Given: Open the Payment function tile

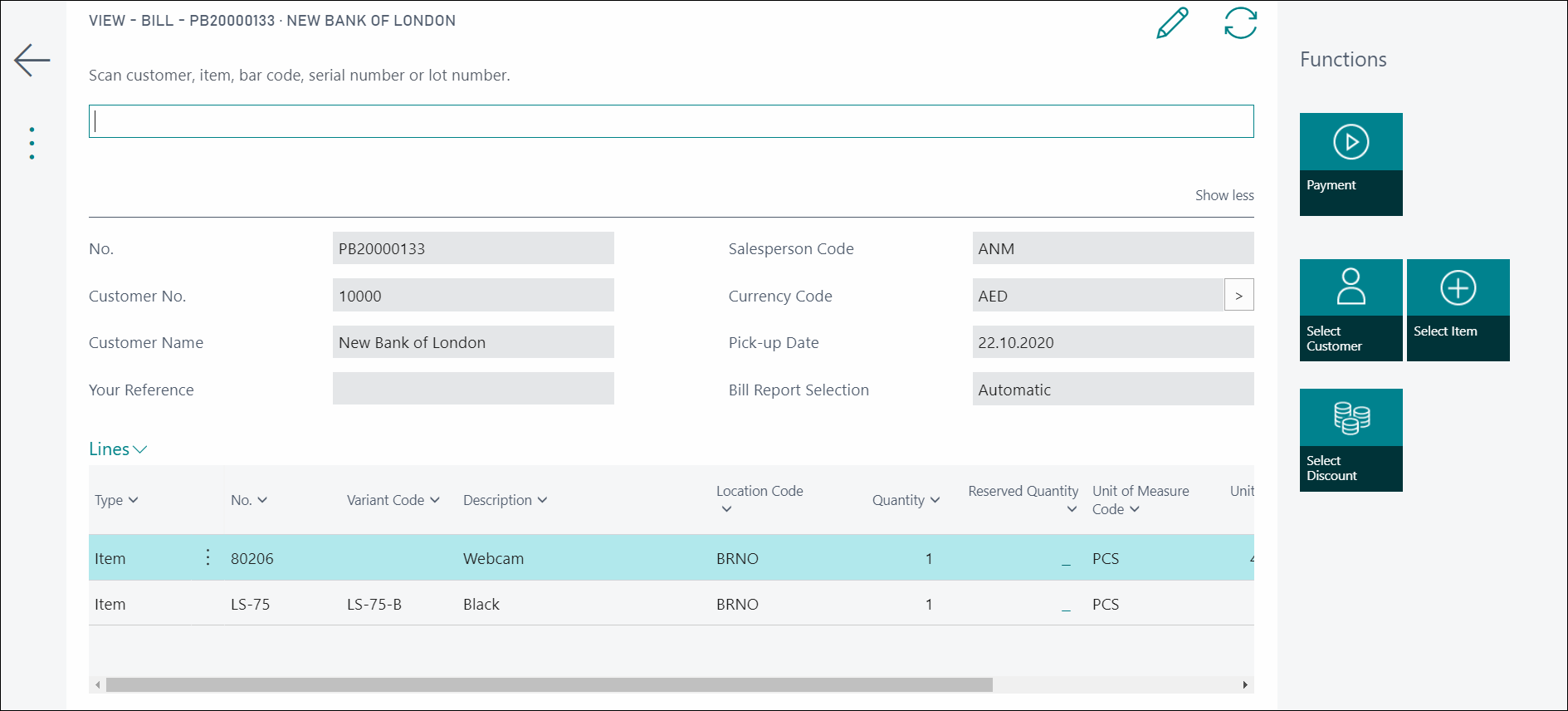Looking at the screenshot, I should click(x=1351, y=164).
